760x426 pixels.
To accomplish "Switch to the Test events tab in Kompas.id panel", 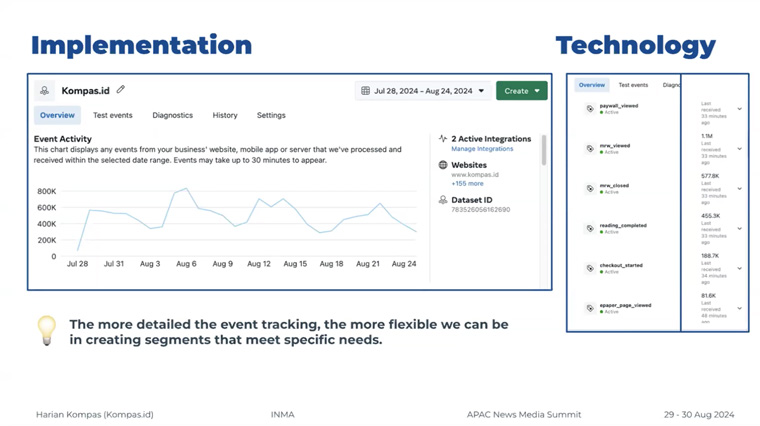I will point(112,115).
